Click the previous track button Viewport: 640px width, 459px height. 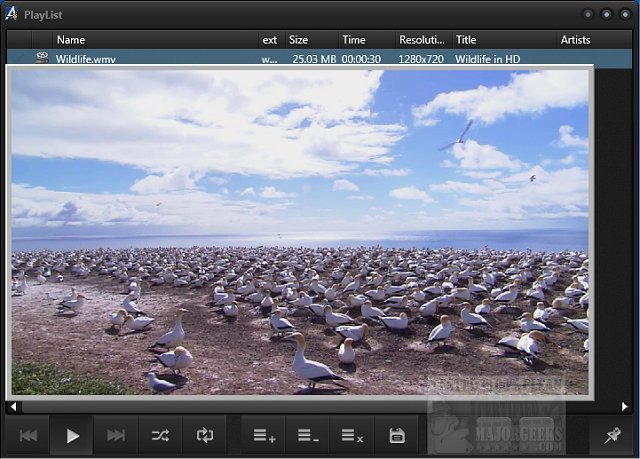pyautogui.click(x=29, y=435)
